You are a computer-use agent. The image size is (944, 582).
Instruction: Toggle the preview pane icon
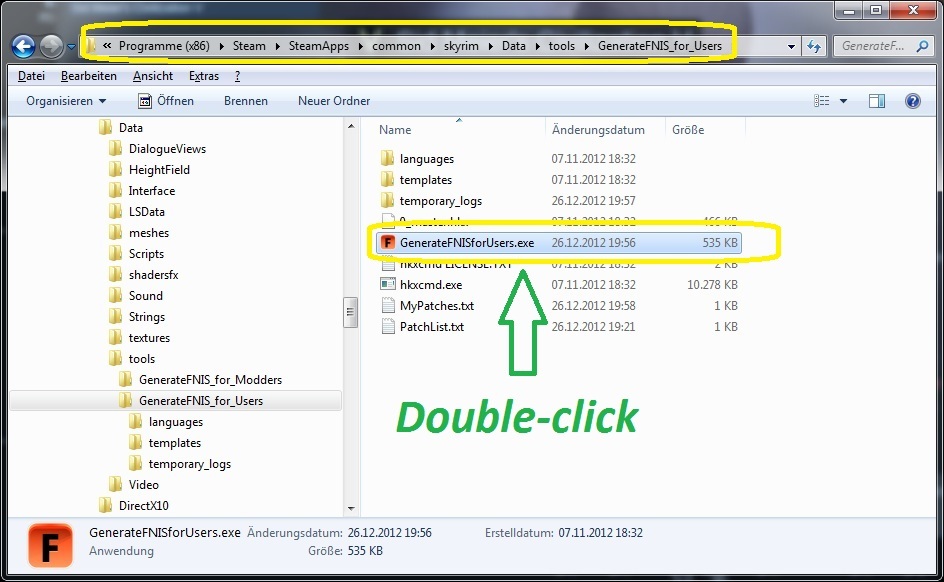pyautogui.click(x=877, y=101)
